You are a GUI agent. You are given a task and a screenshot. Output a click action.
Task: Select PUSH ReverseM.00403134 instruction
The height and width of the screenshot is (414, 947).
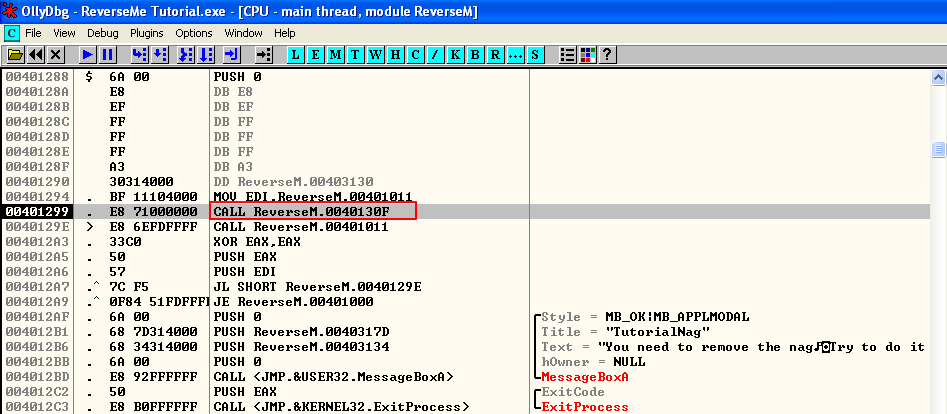click(301, 347)
